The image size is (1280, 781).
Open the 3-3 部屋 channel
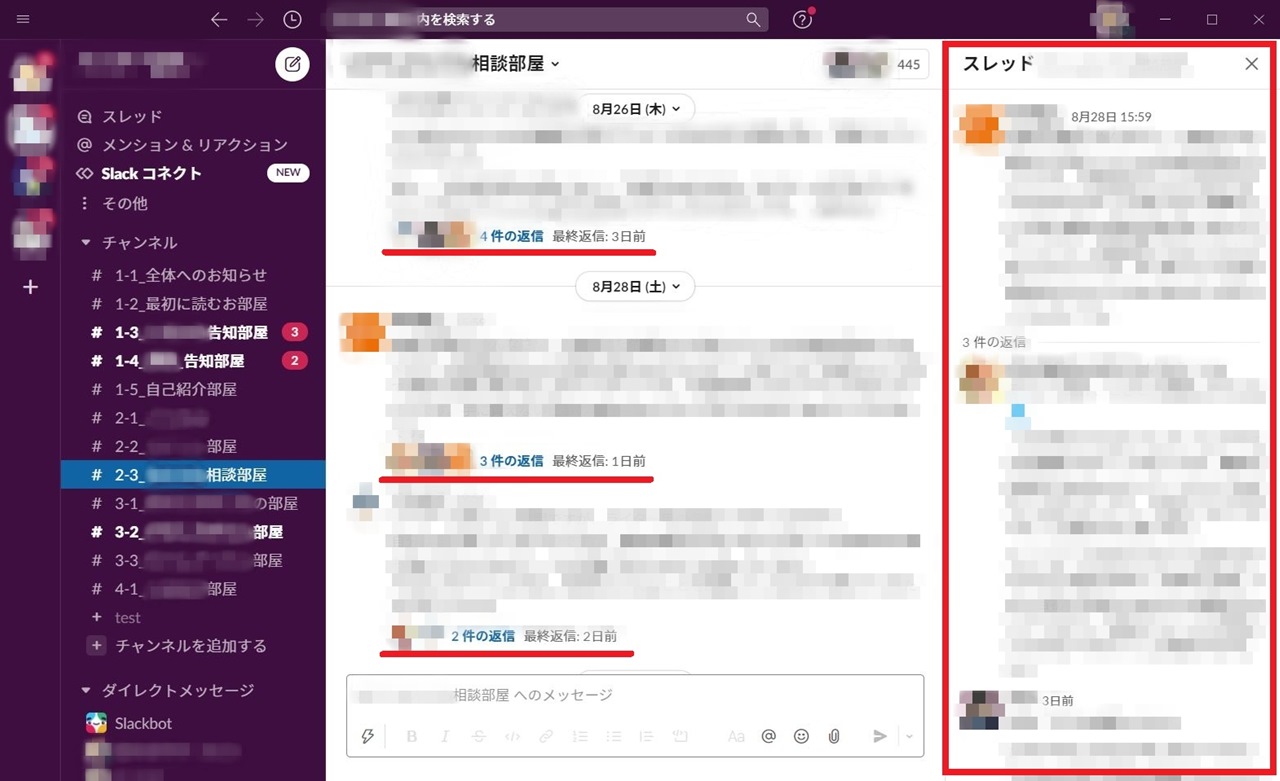pyautogui.click(x=193, y=560)
